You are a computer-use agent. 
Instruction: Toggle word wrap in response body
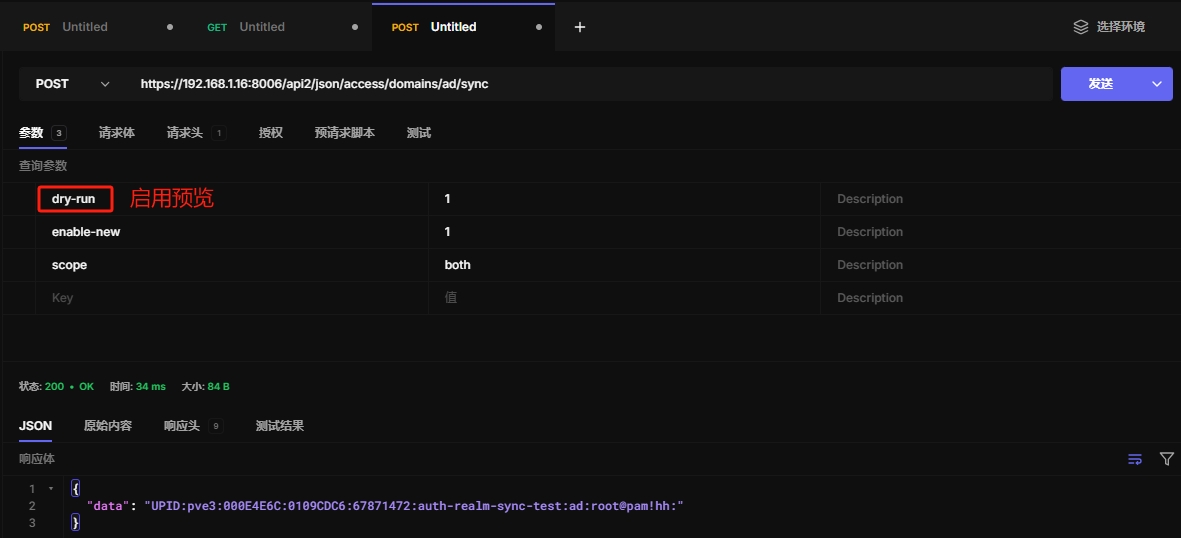point(1135,459)
